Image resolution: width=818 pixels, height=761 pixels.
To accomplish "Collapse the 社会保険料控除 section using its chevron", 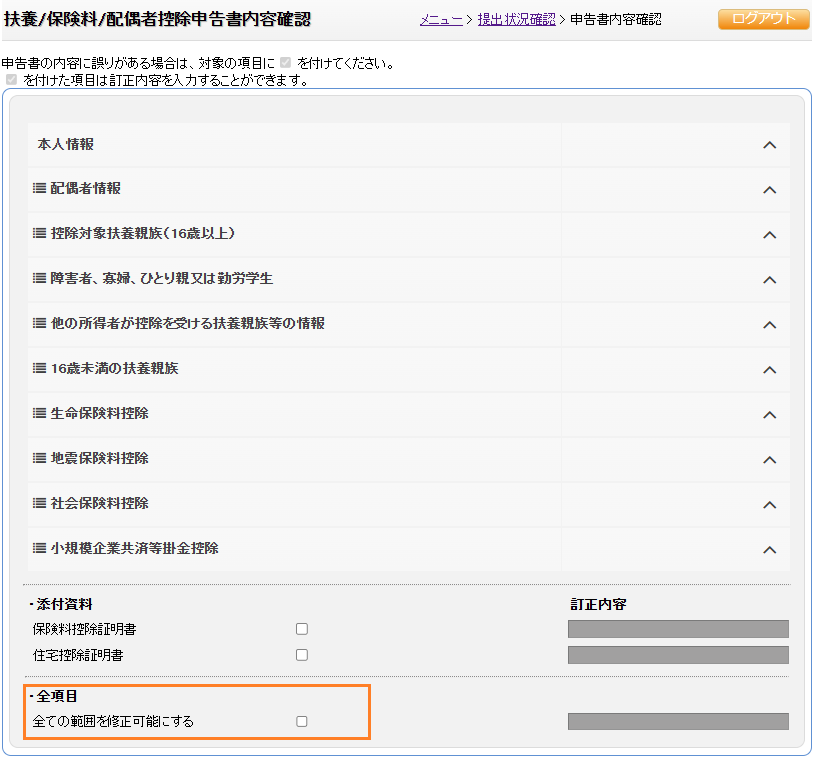I will tap(769, 505).
